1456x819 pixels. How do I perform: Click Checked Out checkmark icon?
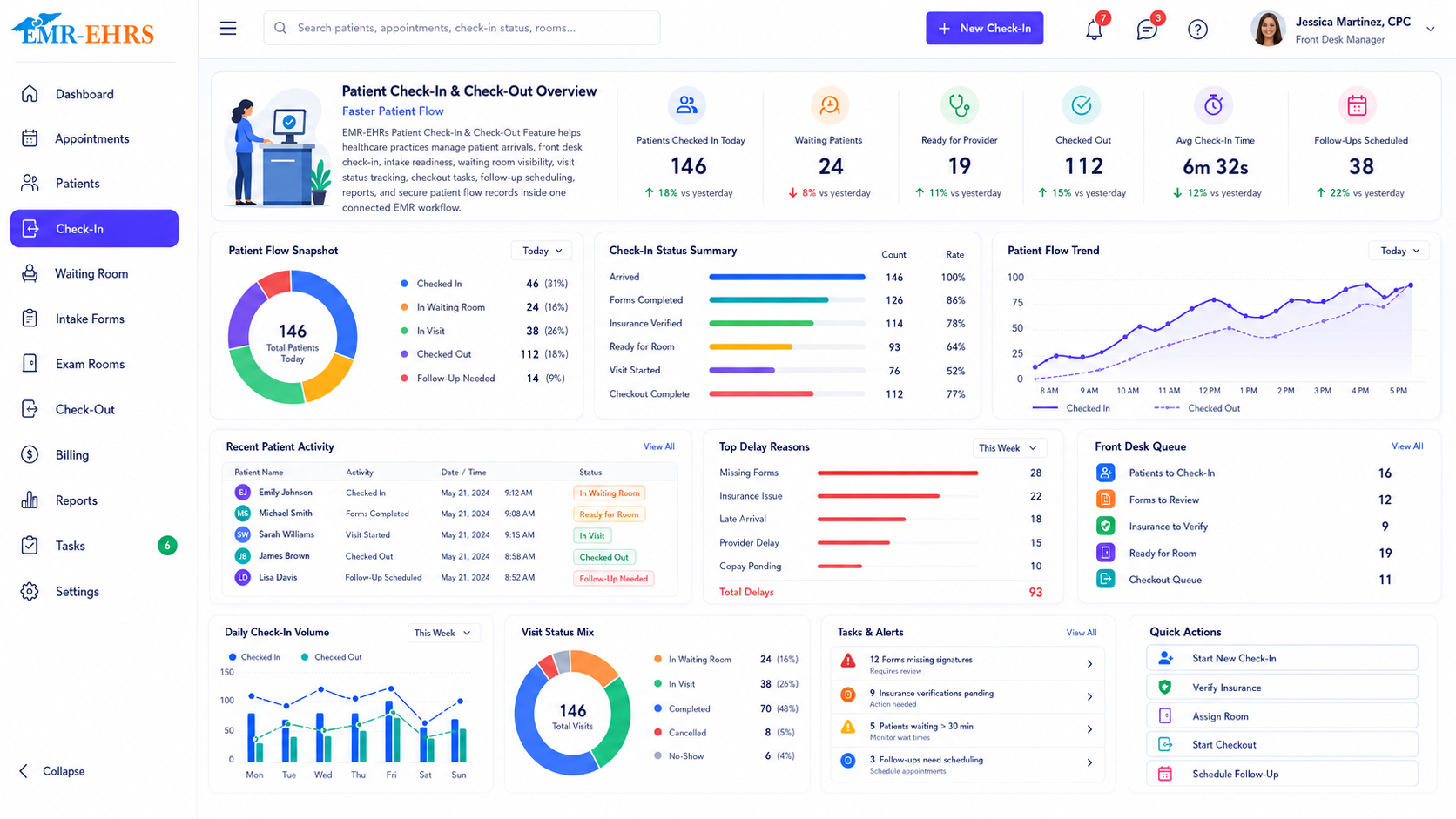click(1082, 105)
